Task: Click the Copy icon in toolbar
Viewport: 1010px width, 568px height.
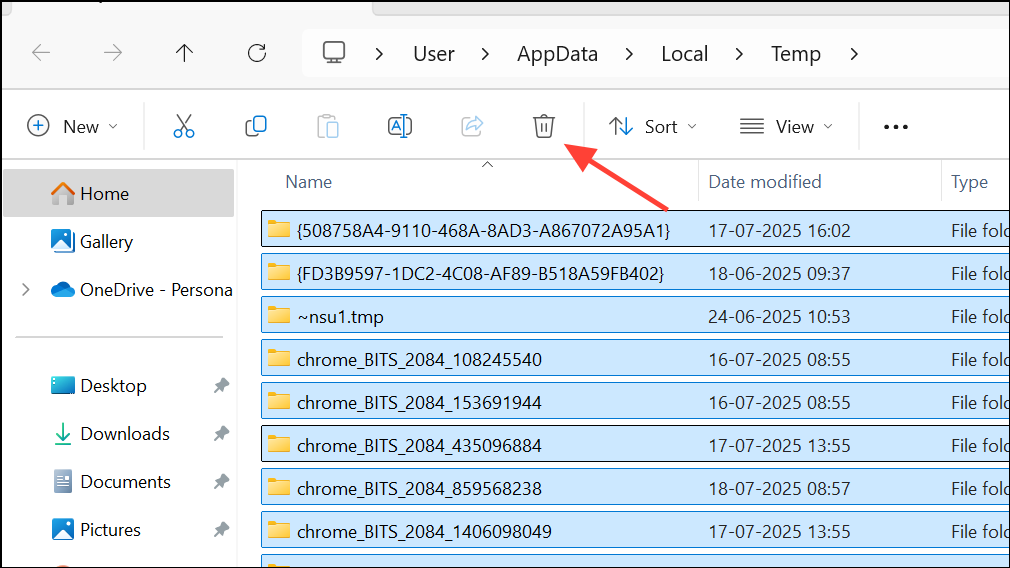Action: 256,126
